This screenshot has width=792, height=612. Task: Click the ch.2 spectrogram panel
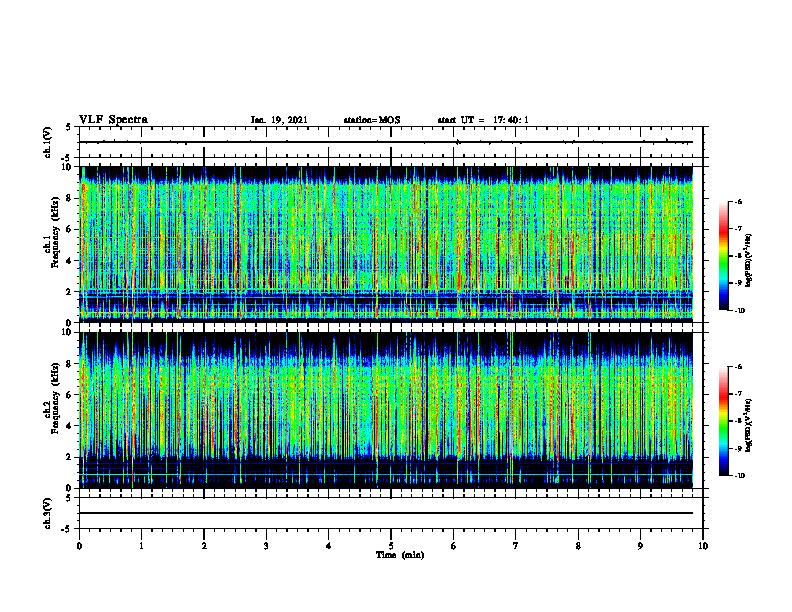pyautogui.click(x=386, y=410)
